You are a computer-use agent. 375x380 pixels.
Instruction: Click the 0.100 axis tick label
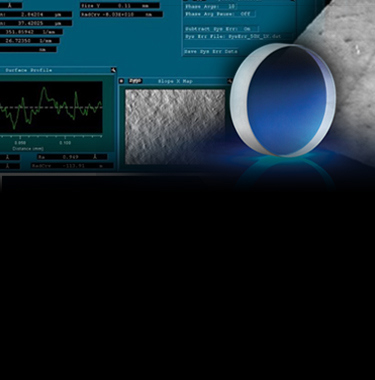[65, 143]
